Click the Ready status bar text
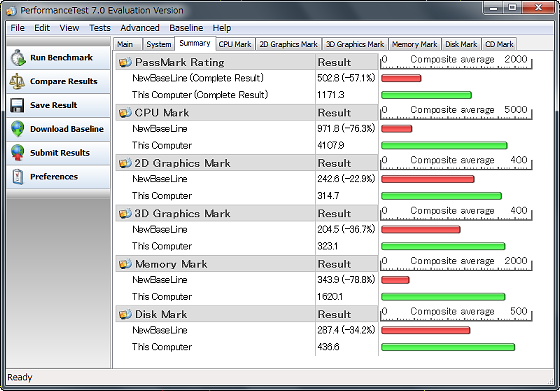 click(20, 377)
